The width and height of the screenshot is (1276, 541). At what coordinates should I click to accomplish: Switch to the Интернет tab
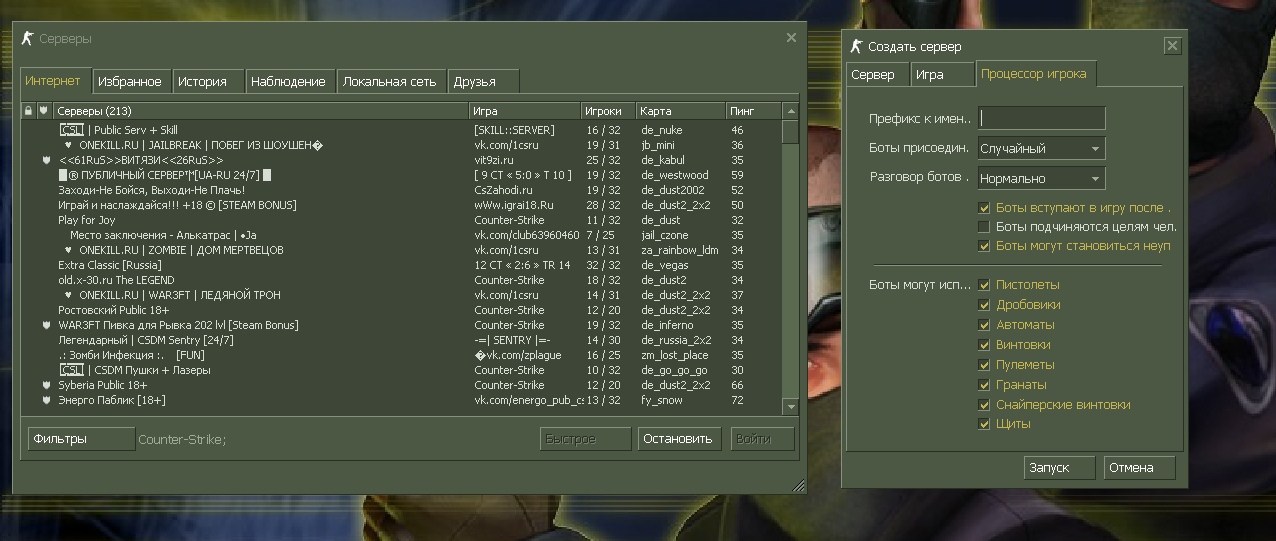click(54, 80)
